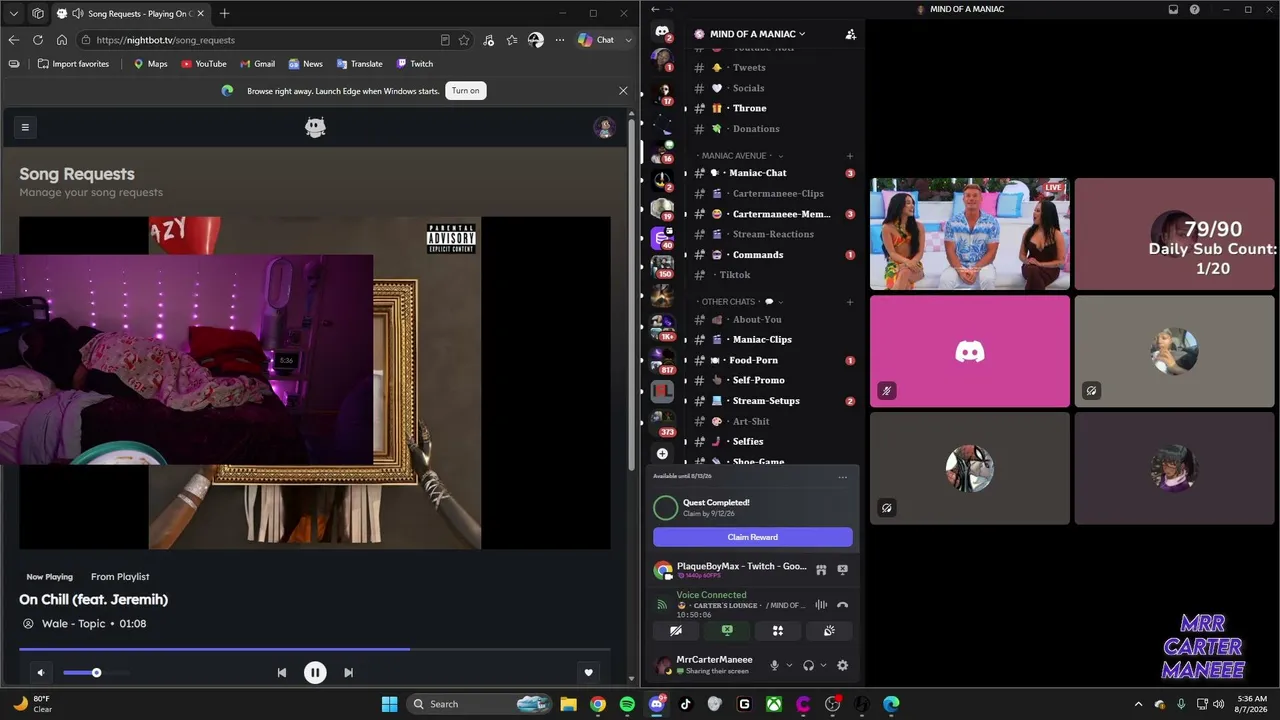Open microphone input options dropdown
This screenshot has width=1280, height=720.
point(789,666)
